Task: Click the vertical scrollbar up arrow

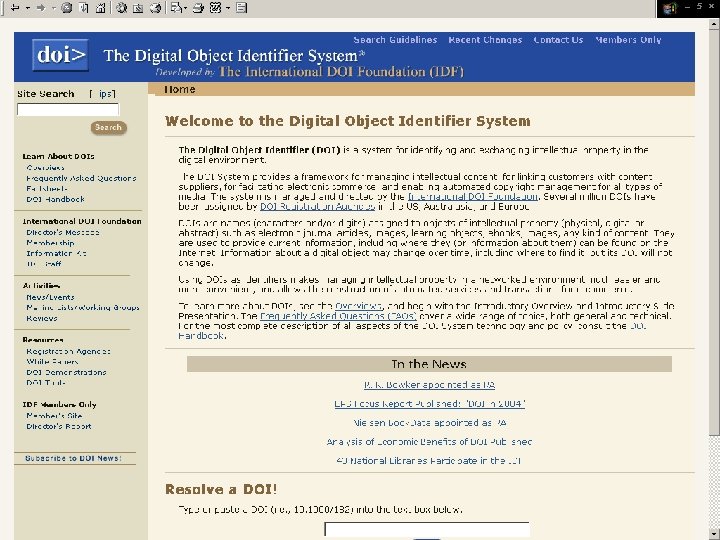Action: 714,25
